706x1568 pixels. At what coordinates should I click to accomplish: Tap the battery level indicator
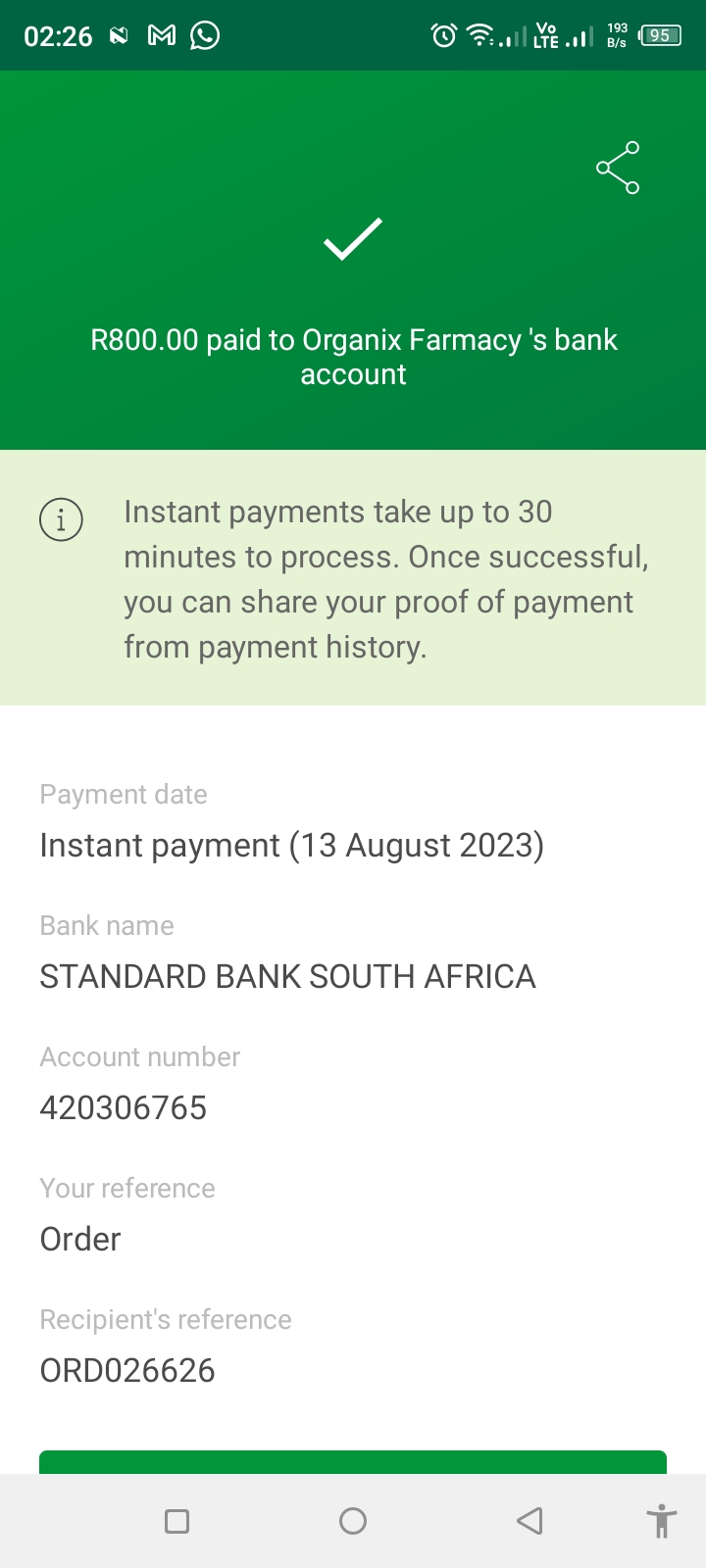click(660, 36)
